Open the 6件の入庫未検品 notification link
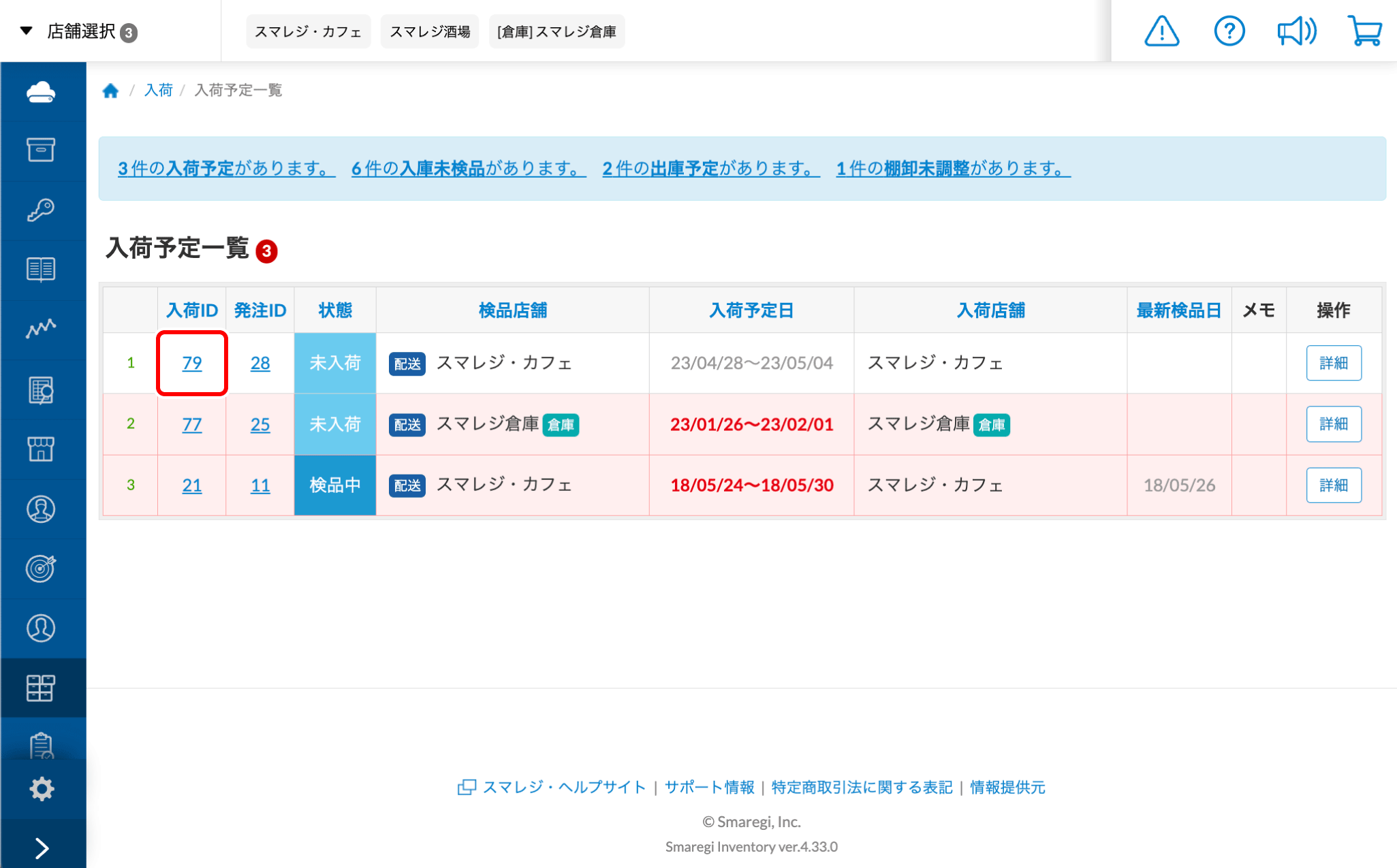Viewport: 1397px width, 868px height. 468,168
